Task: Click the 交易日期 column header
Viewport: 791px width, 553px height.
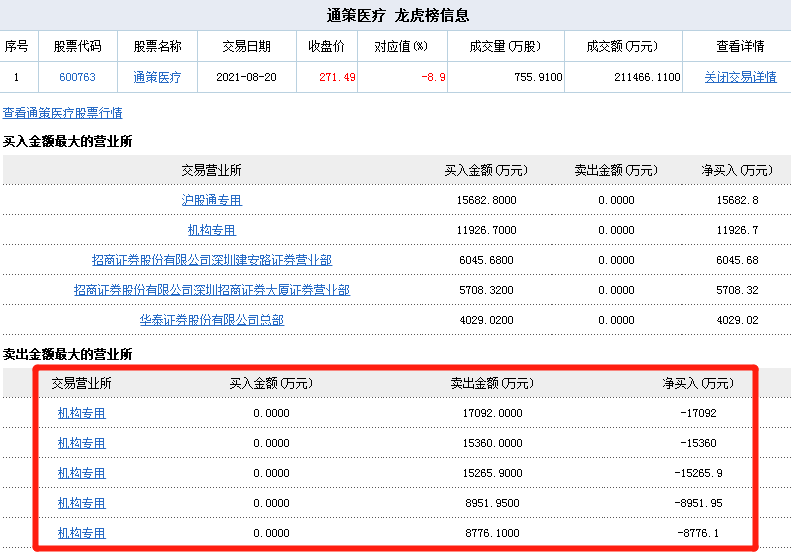Action: [247, 46]
